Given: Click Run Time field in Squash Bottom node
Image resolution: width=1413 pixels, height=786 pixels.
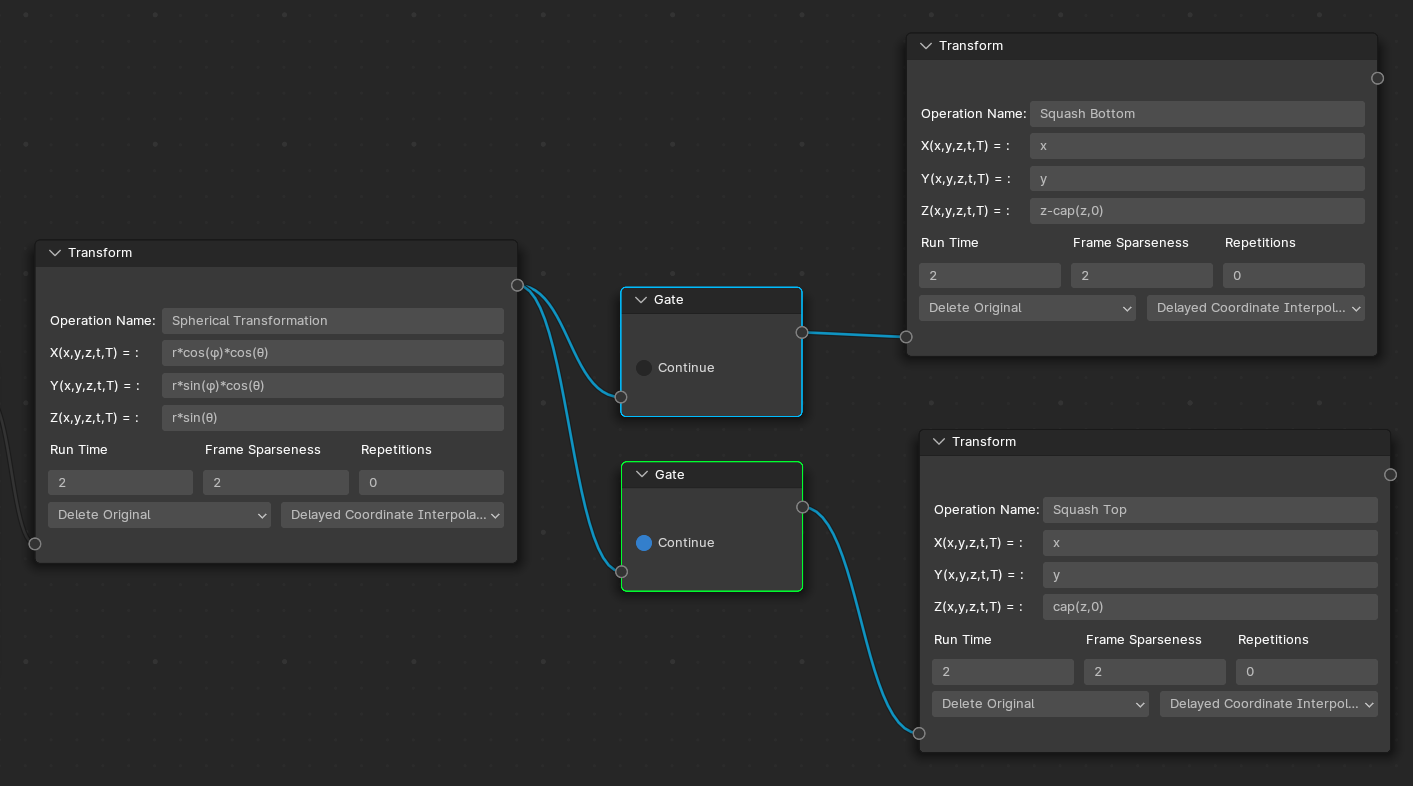Looking at the screenshot, I should tap(990, 276).
